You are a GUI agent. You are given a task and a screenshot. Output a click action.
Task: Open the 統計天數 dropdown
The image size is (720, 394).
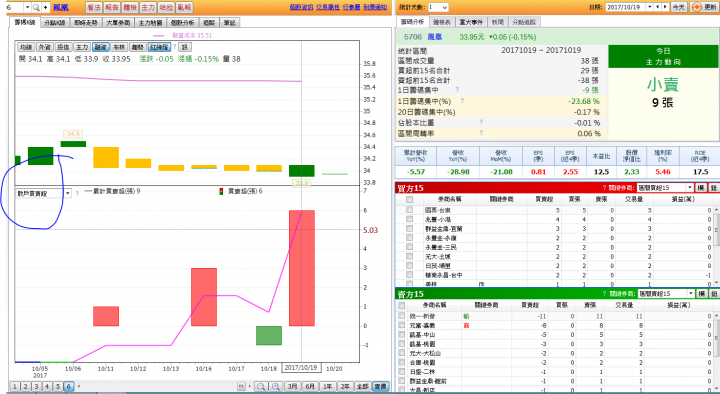pyautogui.click(x=438, y=7)
